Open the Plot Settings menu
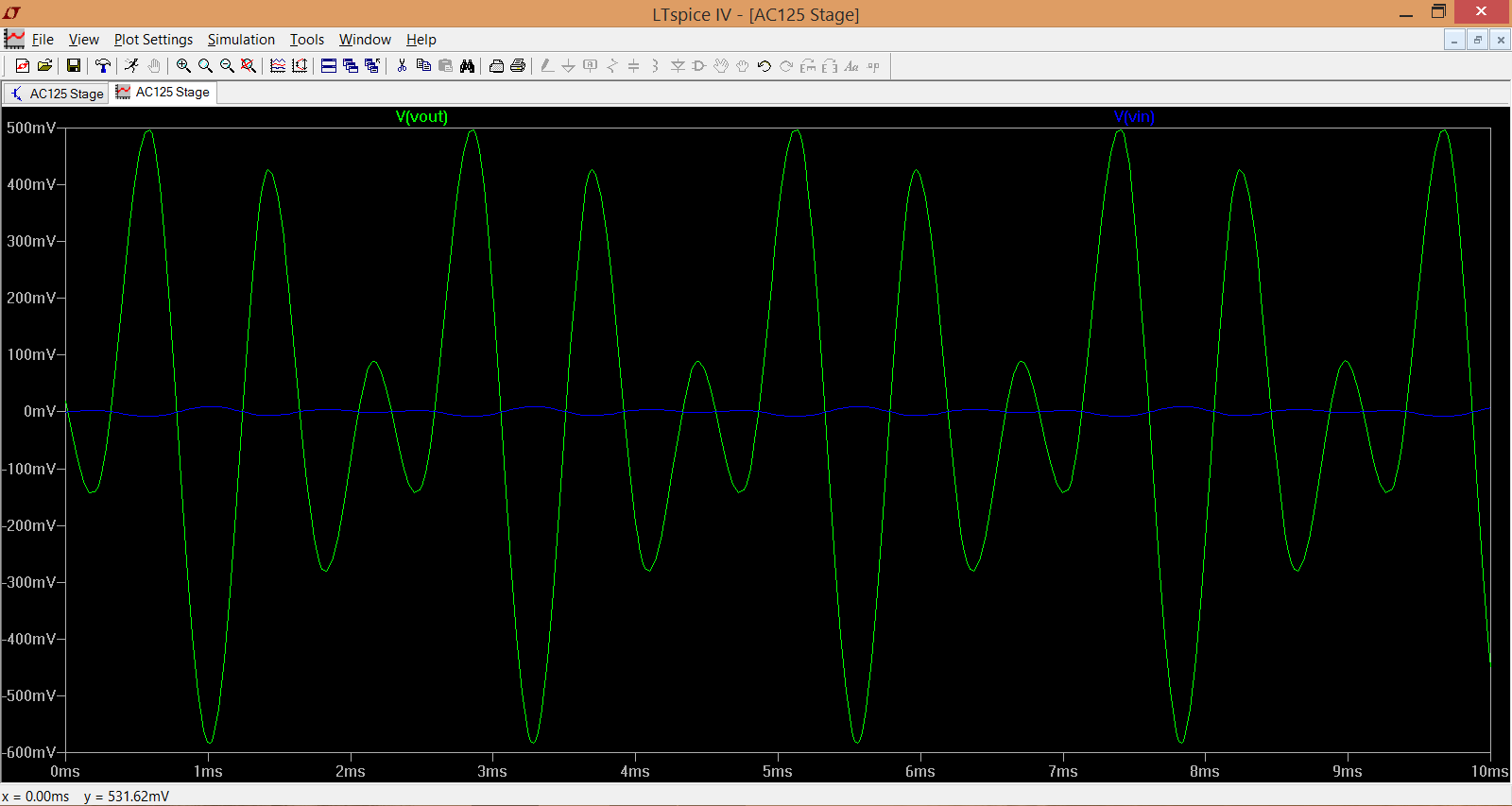1512x806 pixels. (153, 40)
